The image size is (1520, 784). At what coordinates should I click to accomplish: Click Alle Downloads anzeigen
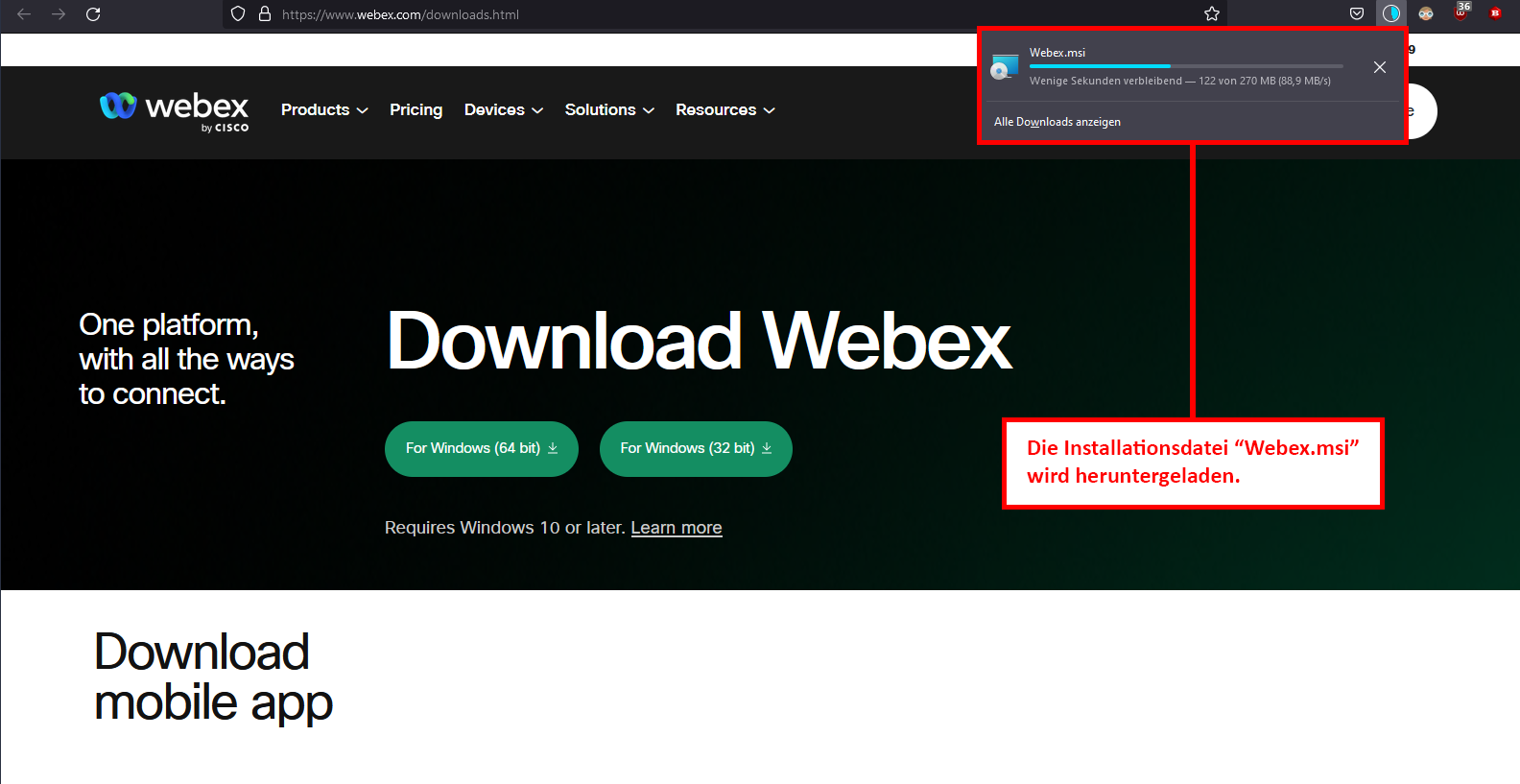click(x=1057, y=122)
